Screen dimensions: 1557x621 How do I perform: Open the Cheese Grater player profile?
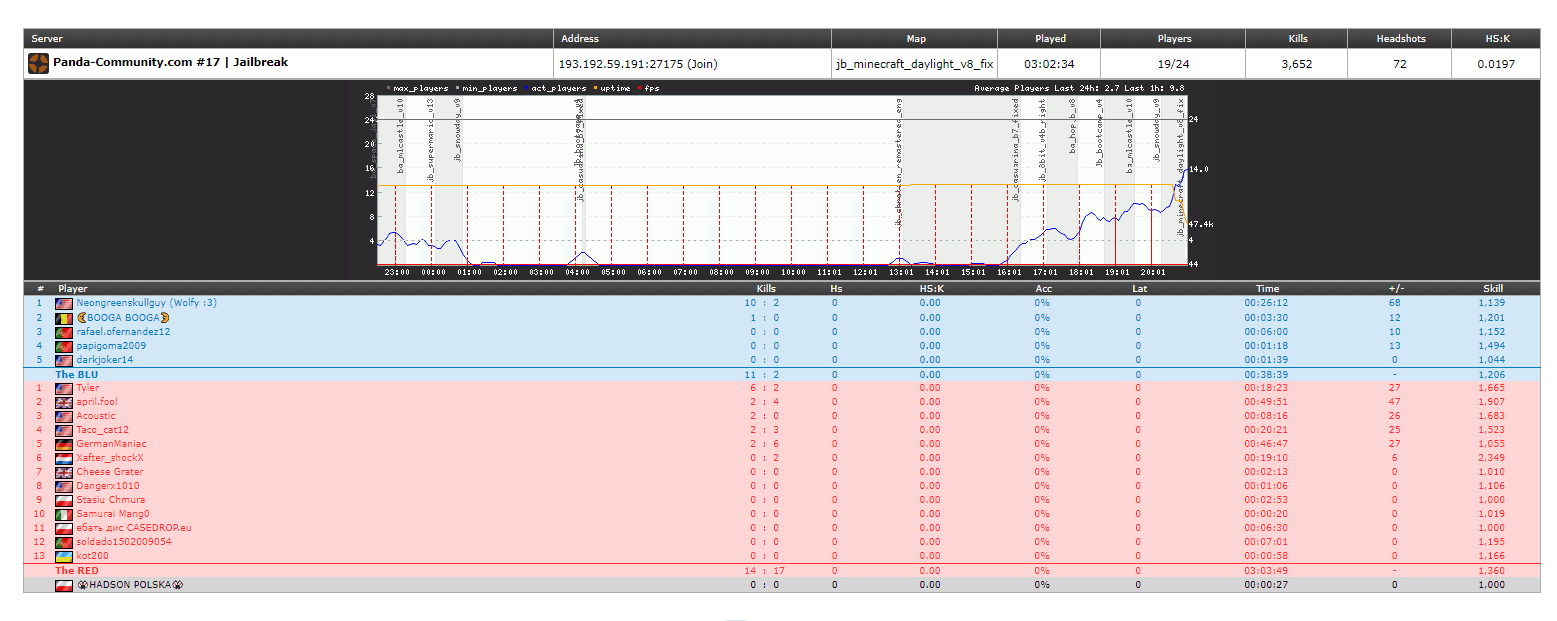[110, 472]
